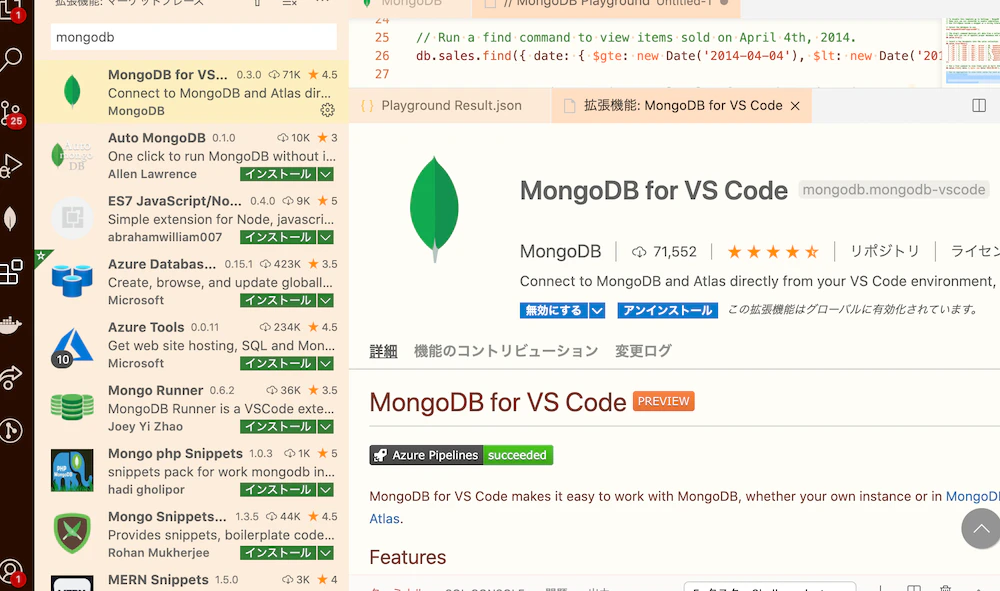The width and height of the screenshot is (1000, 591).
Task: Select MongoDB for VS... item in the list
Action: pyautogui.click(x=191, y=92)
